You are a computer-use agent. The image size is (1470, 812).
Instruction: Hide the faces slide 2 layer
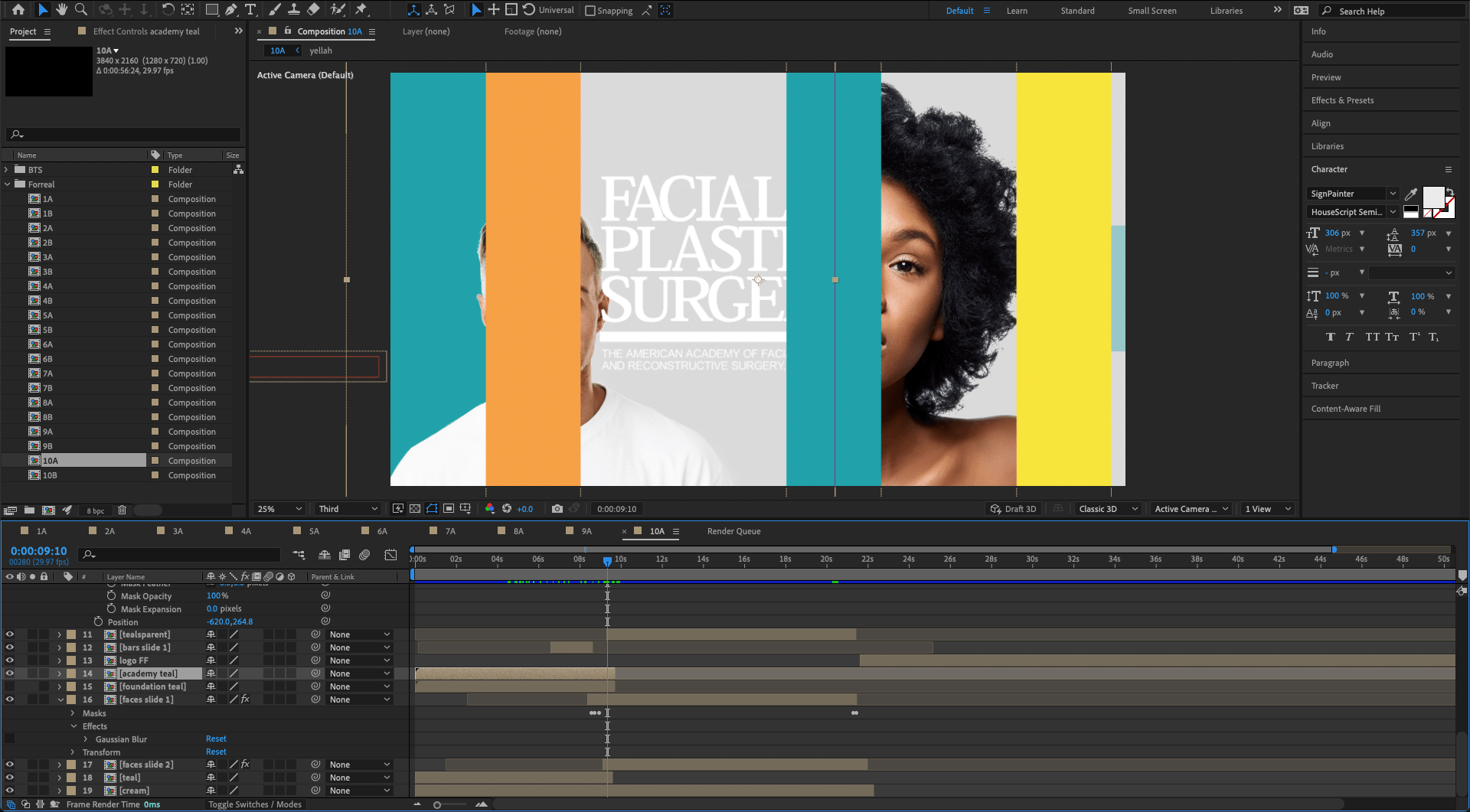coord(10,765)
